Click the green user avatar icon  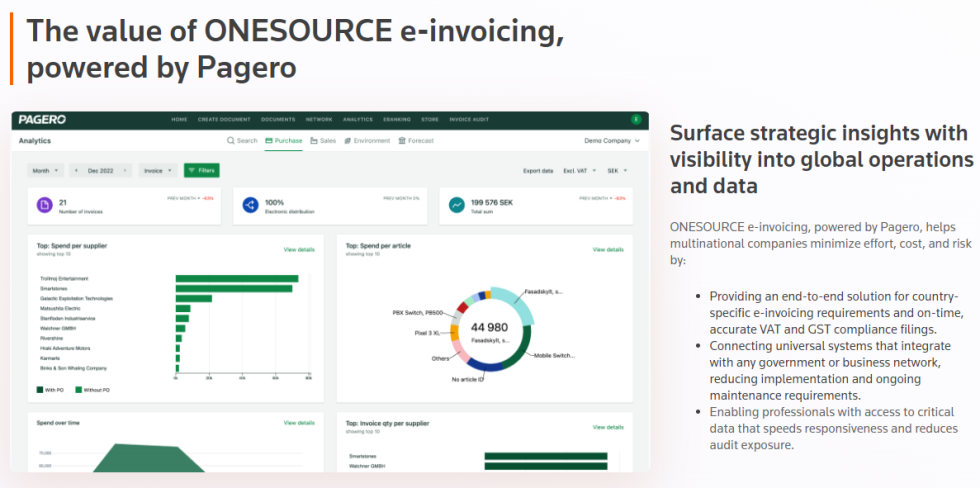coord(634,120)
